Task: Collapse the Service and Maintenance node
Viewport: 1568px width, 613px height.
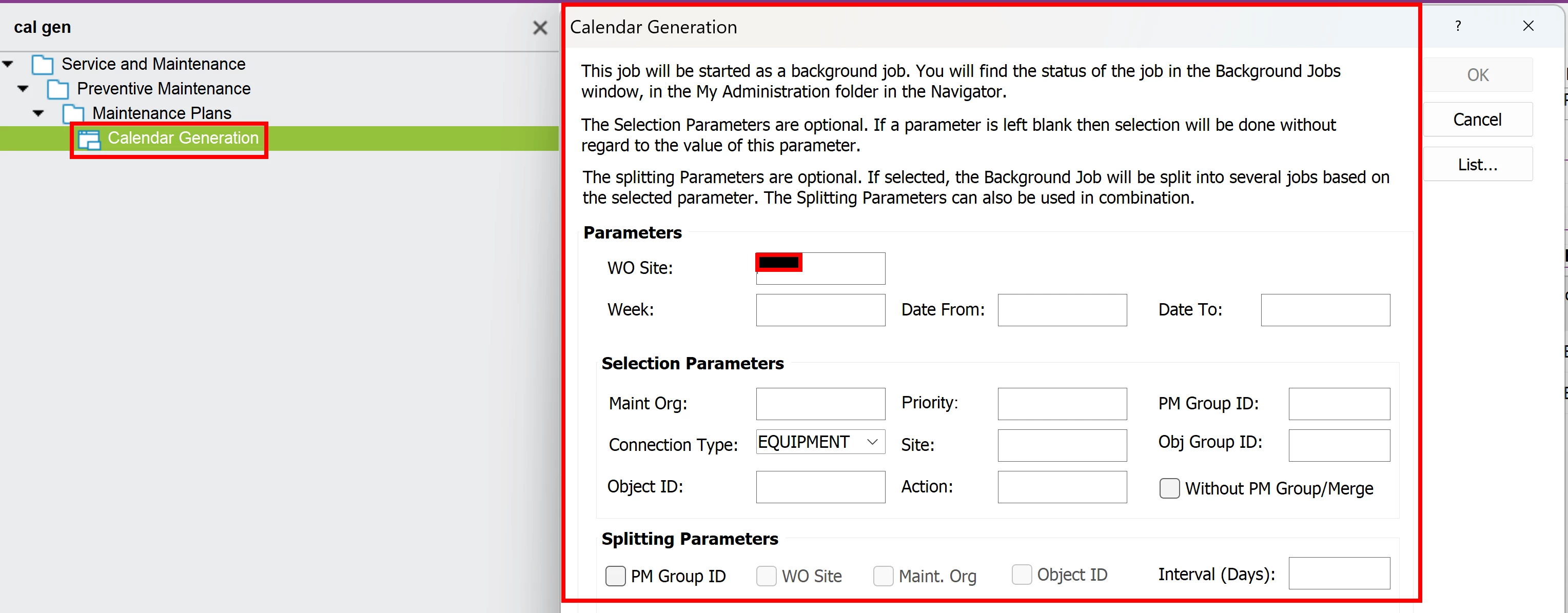Action: [8, 64]
